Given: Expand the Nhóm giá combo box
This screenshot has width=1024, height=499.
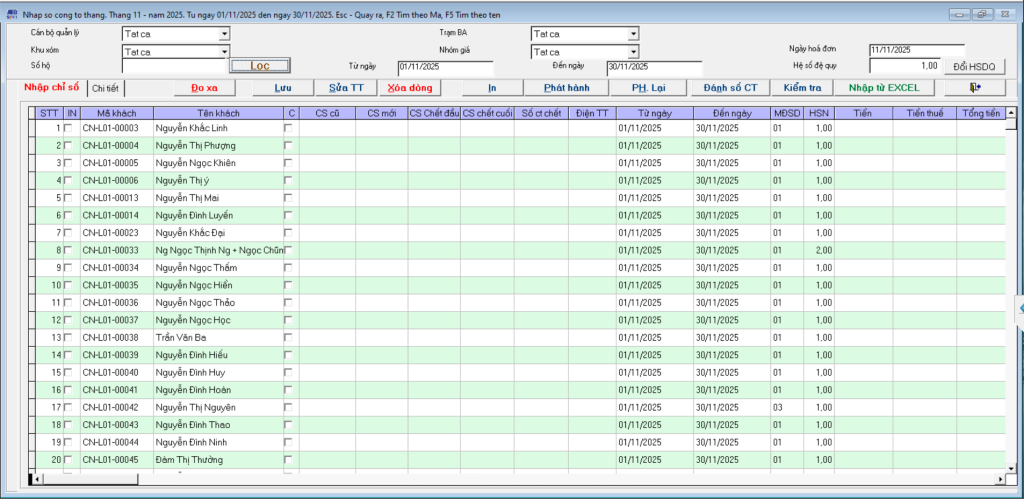Looking at the screenshot, I should click(633, 51).
